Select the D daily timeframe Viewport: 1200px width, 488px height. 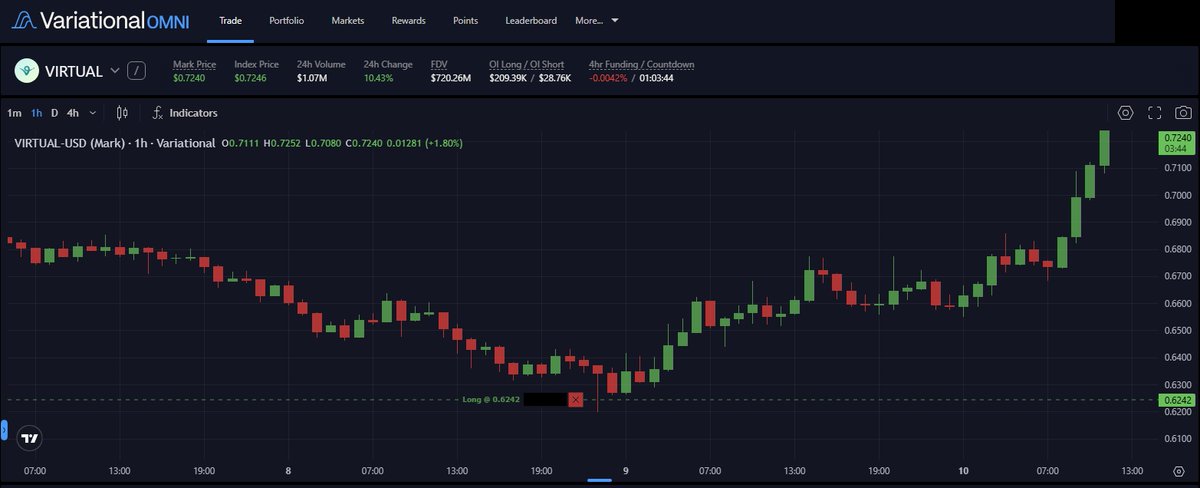[55, 113]
